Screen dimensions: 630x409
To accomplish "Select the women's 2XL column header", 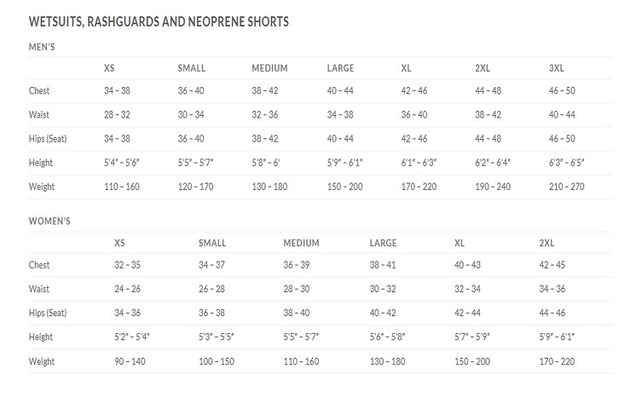I will (547, 243).
